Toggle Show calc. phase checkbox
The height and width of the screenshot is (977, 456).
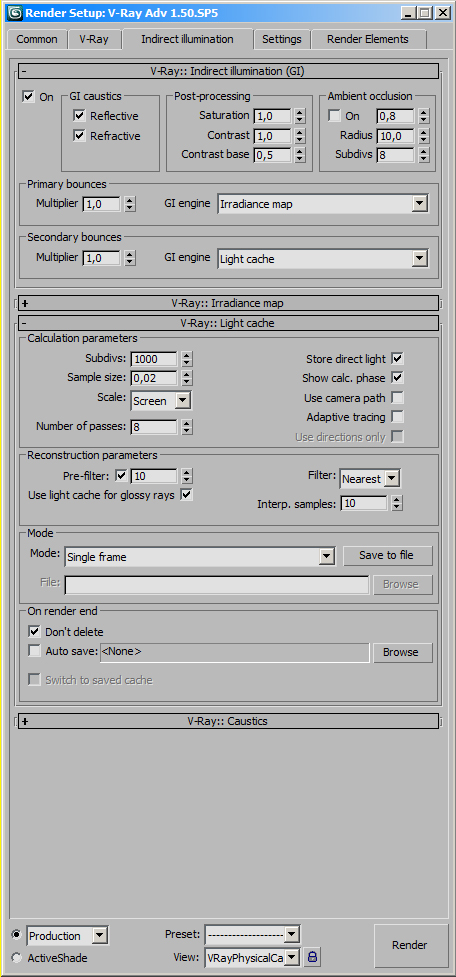pyautogui.click(x=397, y=378)
